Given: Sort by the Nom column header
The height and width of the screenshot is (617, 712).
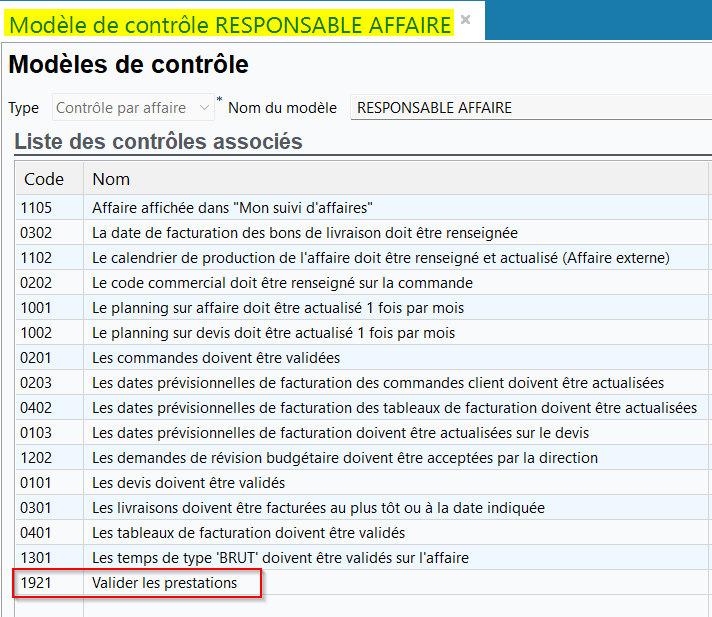Looking at the screenshot, I should tap(396, 179).
